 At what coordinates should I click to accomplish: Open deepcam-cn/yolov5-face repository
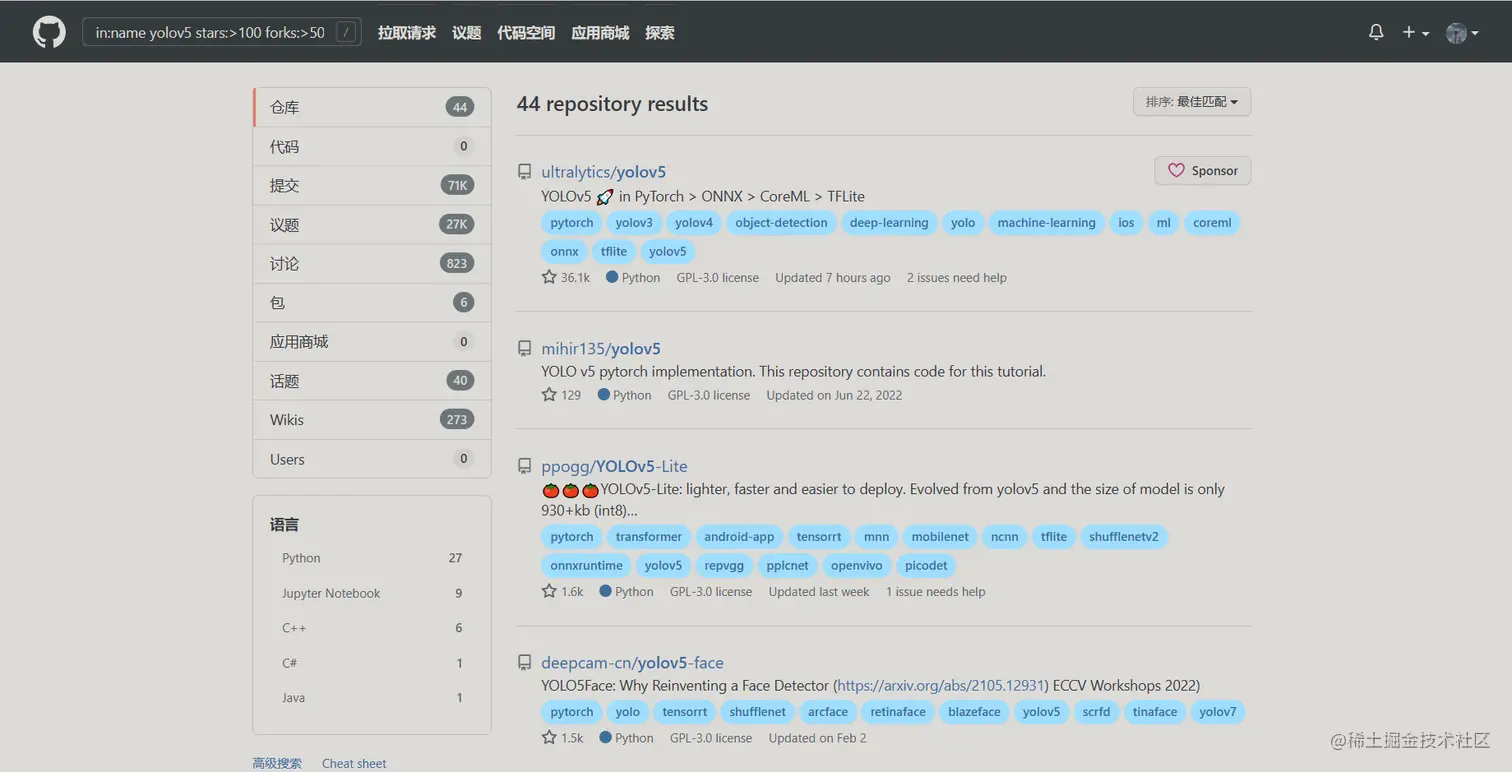[632, 663]
